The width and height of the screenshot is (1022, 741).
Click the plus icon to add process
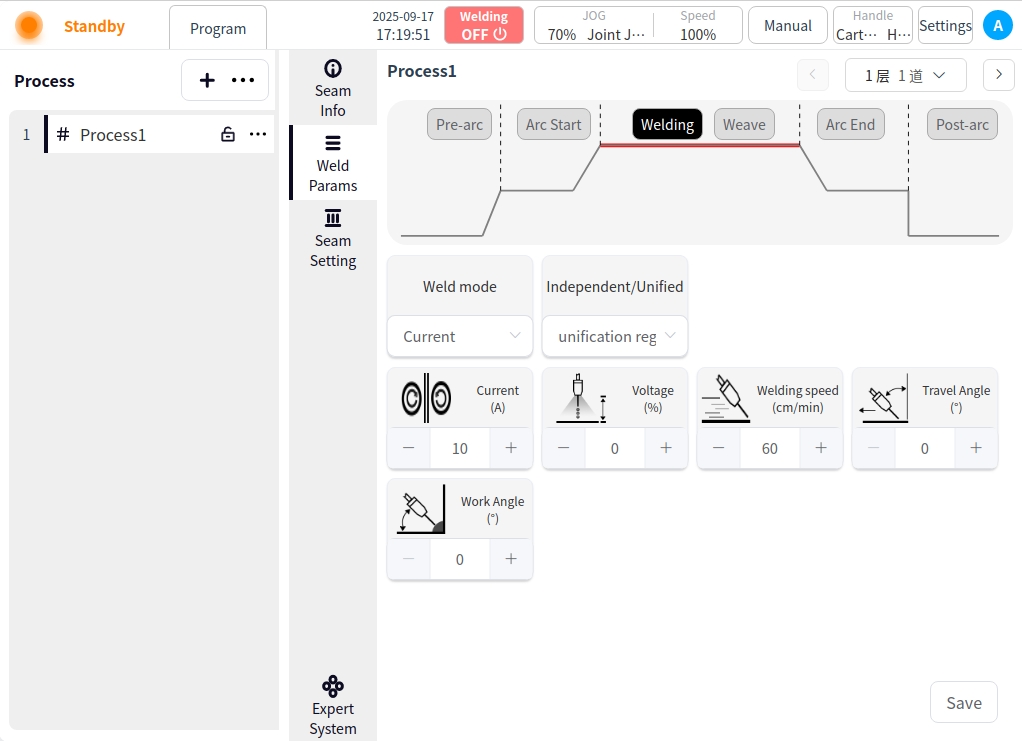pyautogui.click(x=207, y=81)
